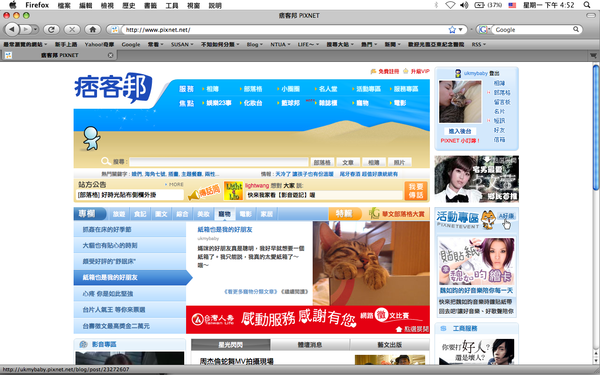Select the 寵物 column tab
600x375 pixels.
pos(224,214)
